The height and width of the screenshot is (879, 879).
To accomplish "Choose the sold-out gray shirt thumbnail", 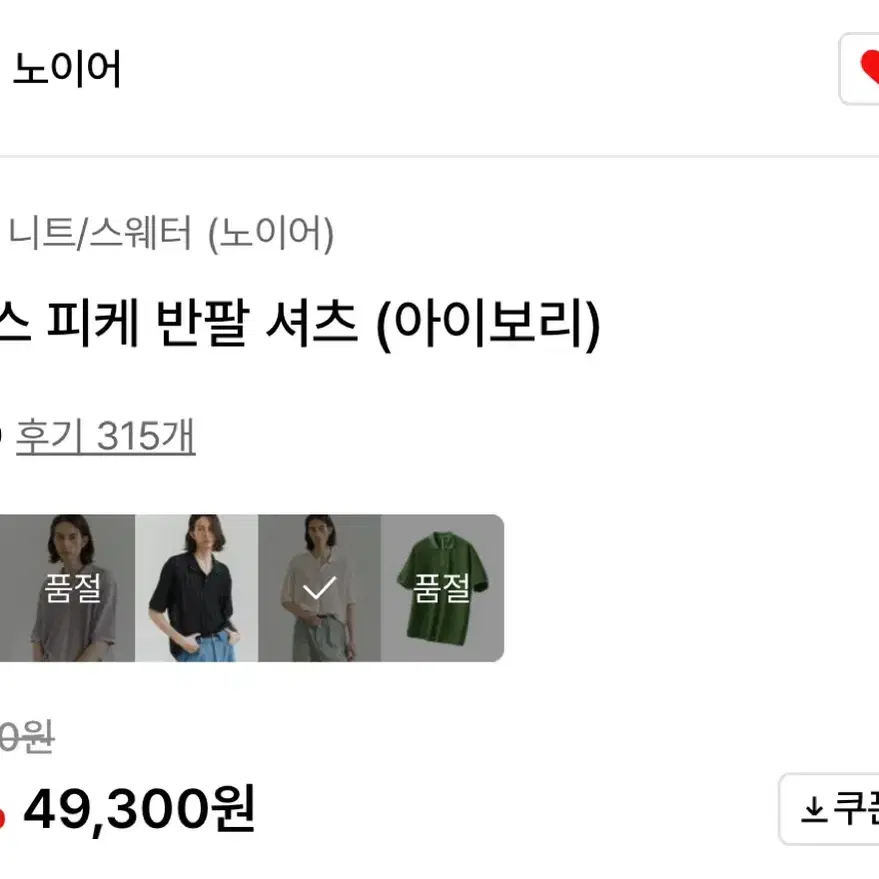I will (67, 587).
